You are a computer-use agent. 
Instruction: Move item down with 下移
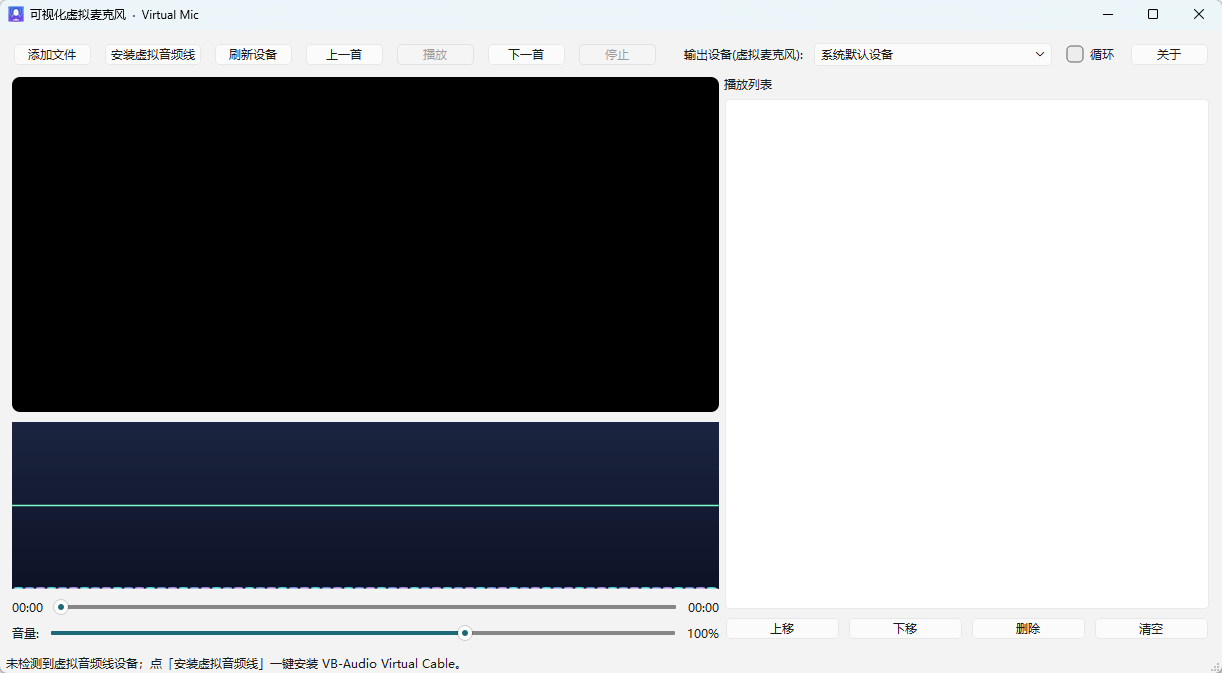(905, 629)
